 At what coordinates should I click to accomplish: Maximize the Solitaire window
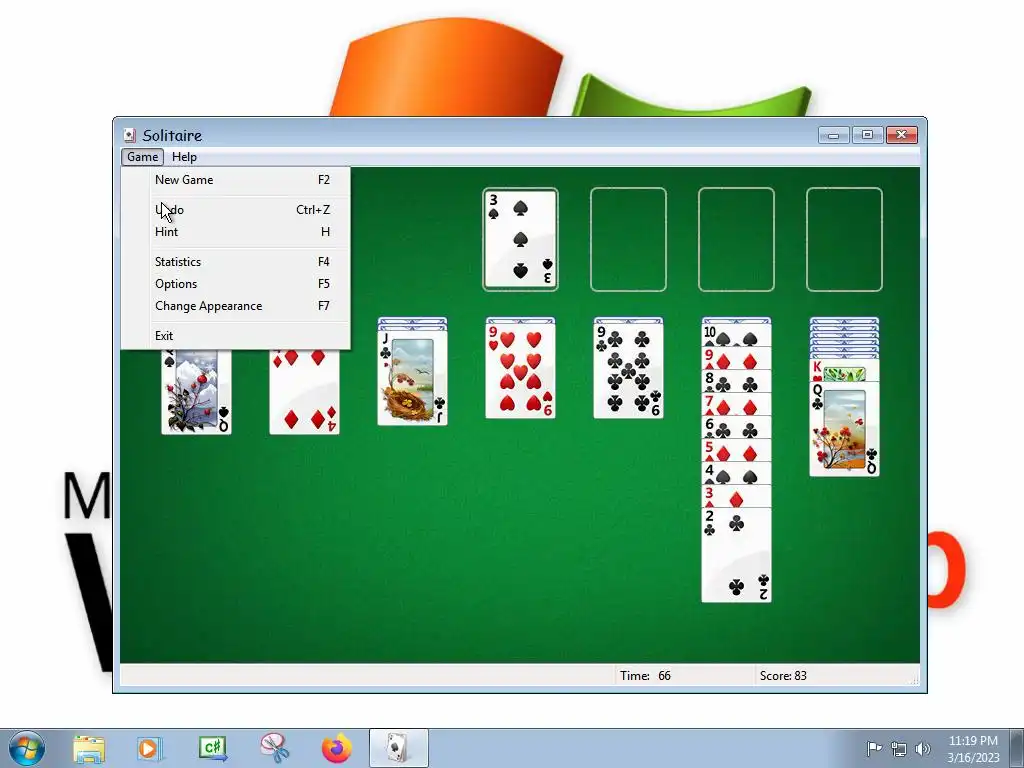pos(867,135)
